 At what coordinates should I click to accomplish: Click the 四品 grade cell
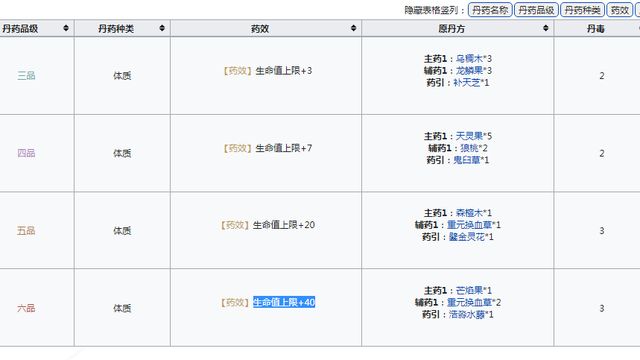(26, 153)
